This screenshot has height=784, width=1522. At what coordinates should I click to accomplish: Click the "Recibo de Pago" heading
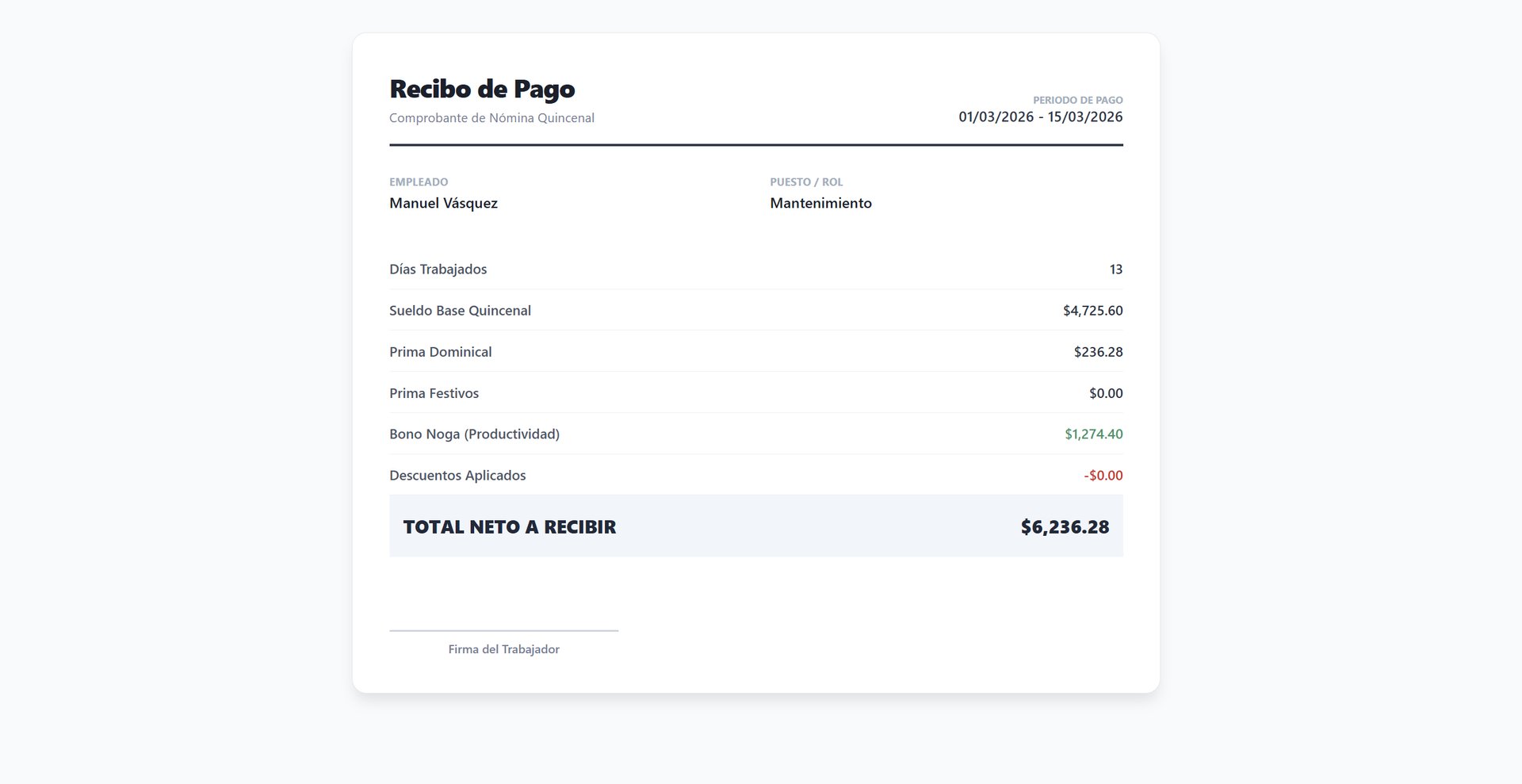tap(482, 89)
